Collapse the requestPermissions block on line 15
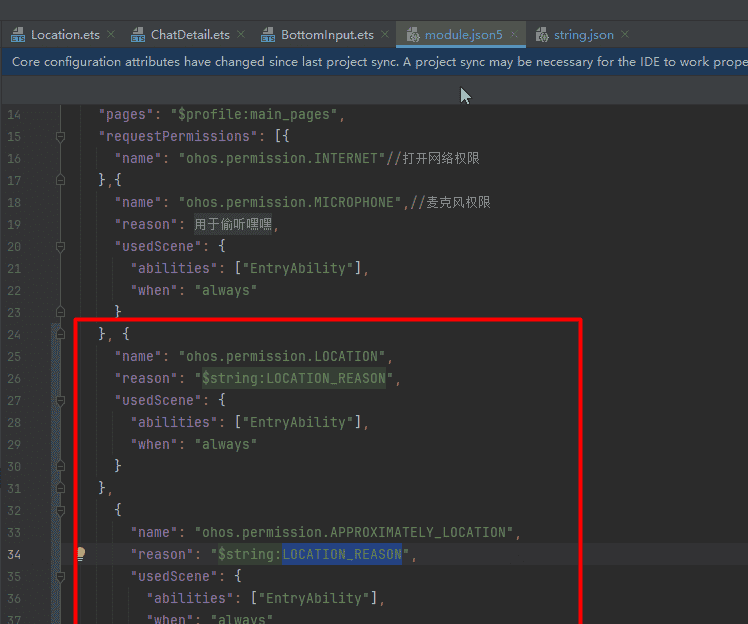748x624 pixels. [60, 136]
